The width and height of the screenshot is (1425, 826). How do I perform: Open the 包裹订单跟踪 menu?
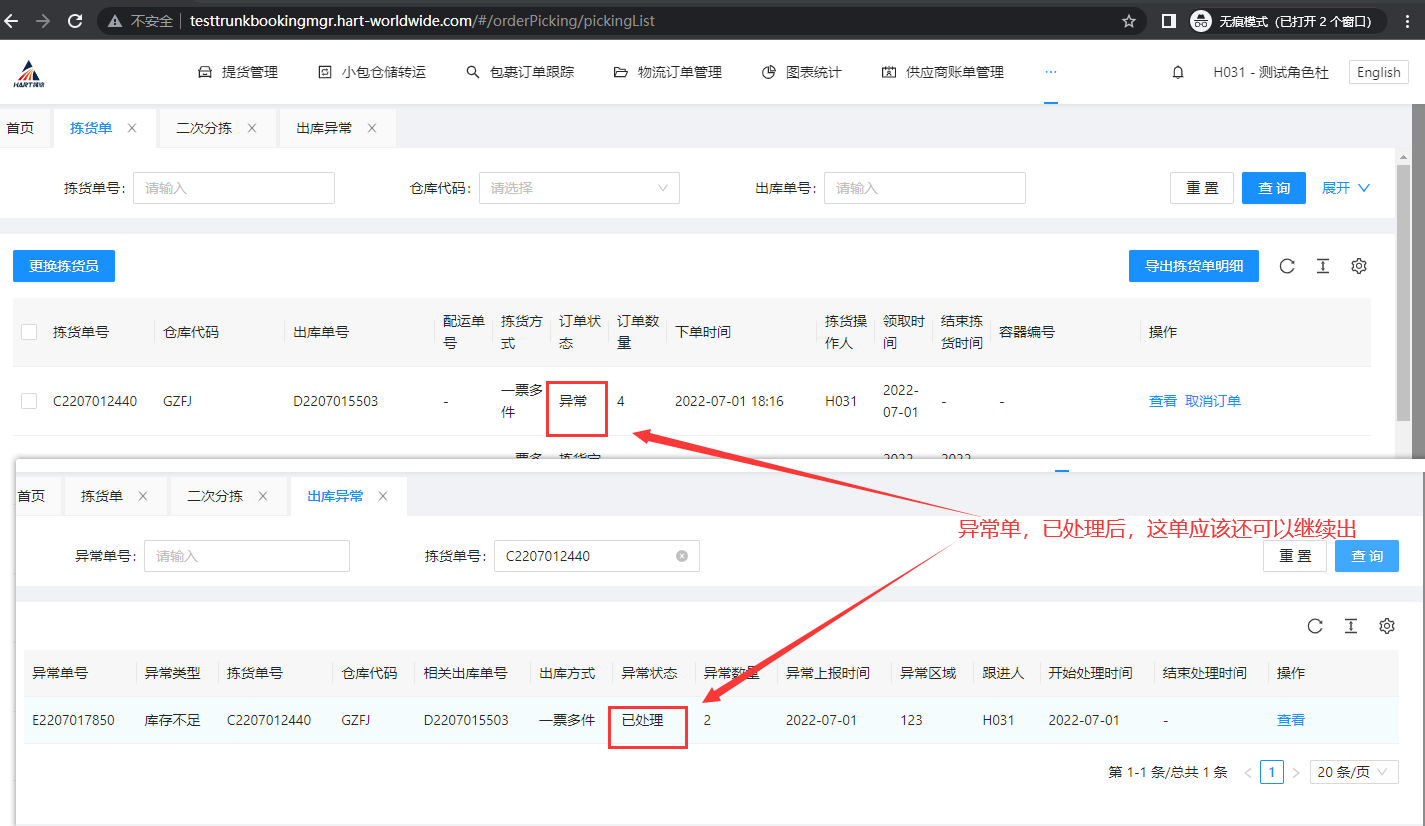(x=520, y=72)
